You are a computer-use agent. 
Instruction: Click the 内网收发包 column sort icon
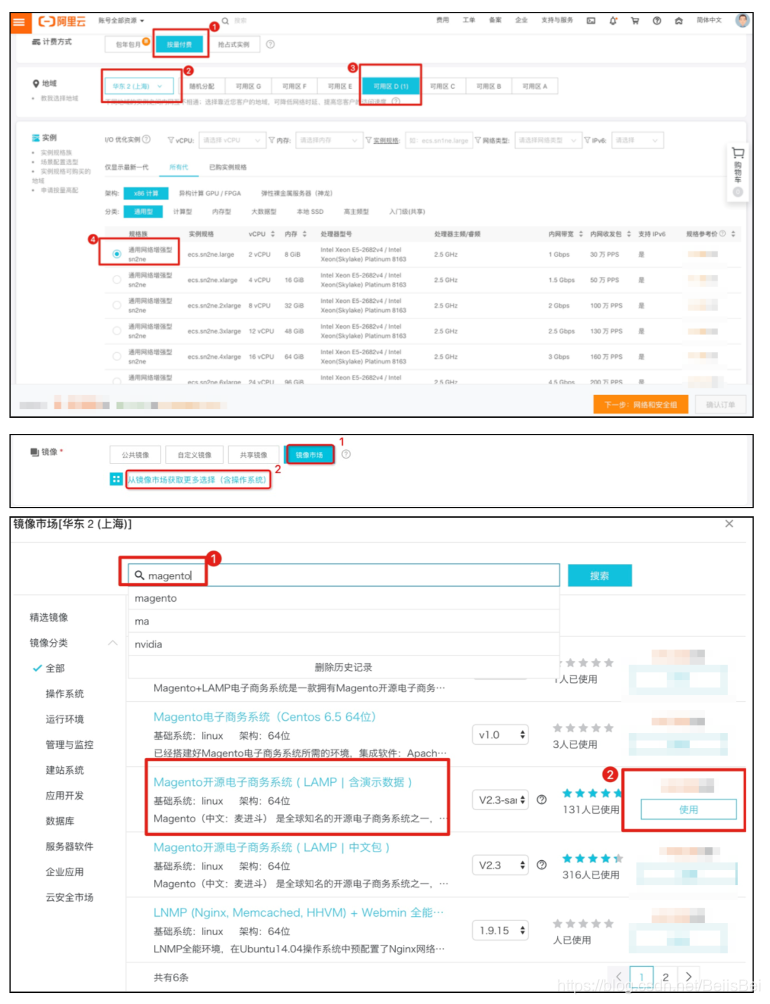point(629,234)
